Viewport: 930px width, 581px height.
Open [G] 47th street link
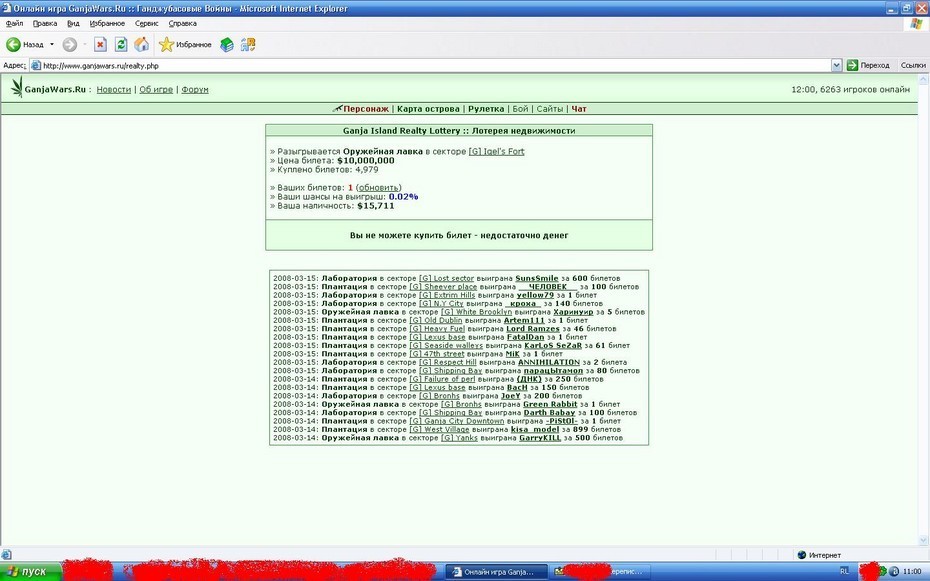(437, 354)
